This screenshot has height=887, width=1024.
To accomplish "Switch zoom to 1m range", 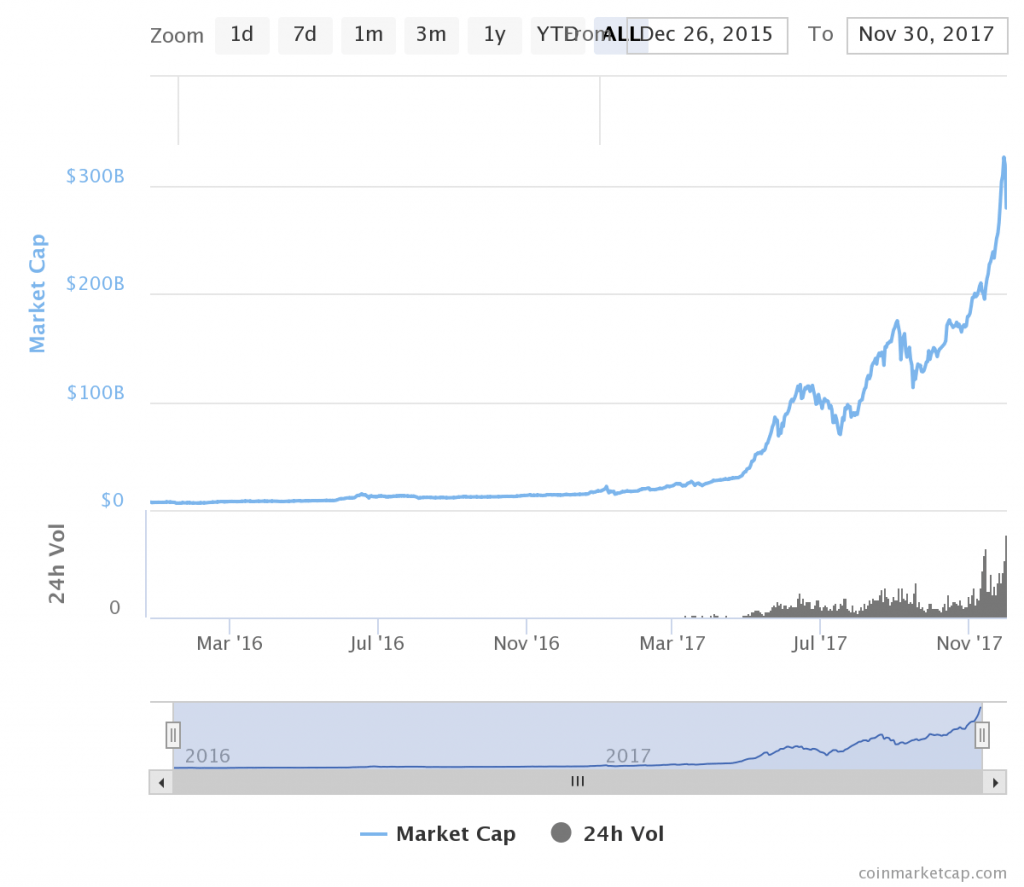I will [368, 35].
